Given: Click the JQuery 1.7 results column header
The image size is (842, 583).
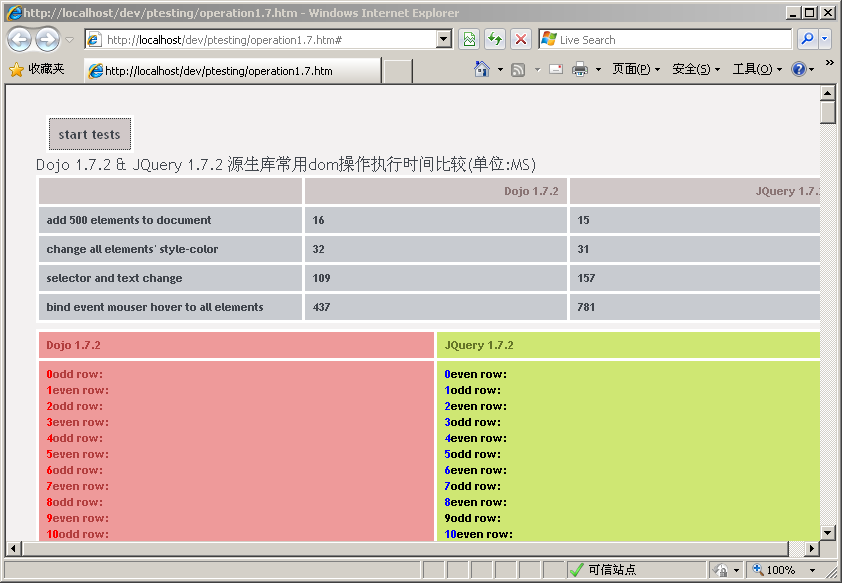Looking at the screenshot, I should pos(695,191).
